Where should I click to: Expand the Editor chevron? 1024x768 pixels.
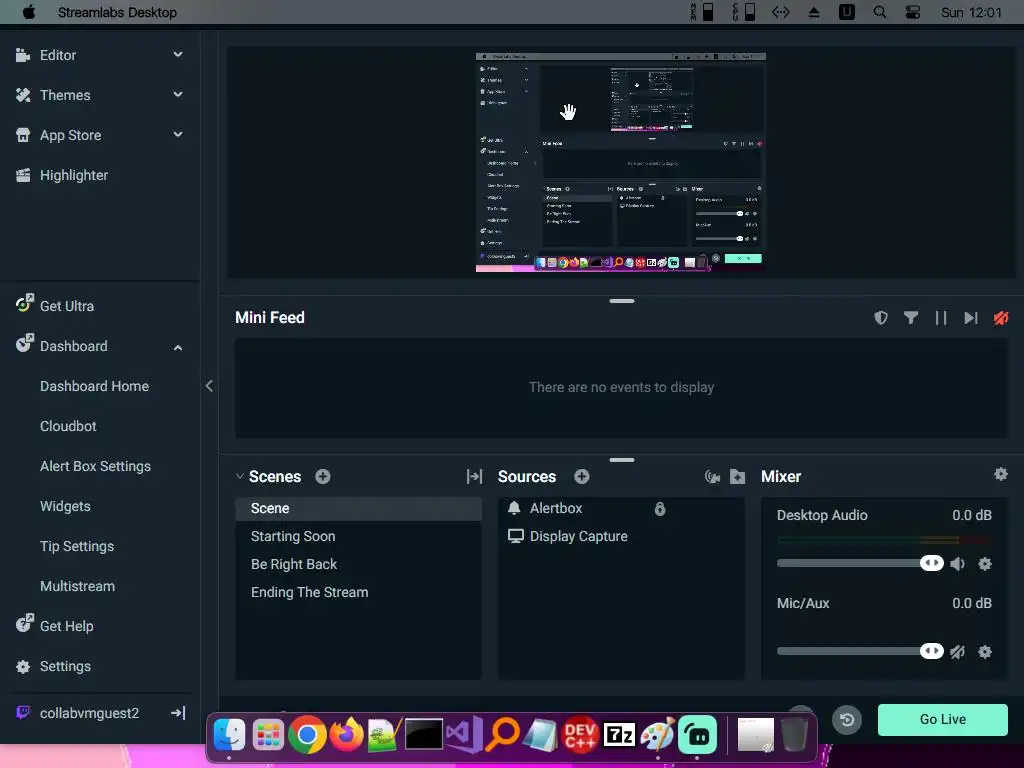pyautogui.click(x=178, y=55)
